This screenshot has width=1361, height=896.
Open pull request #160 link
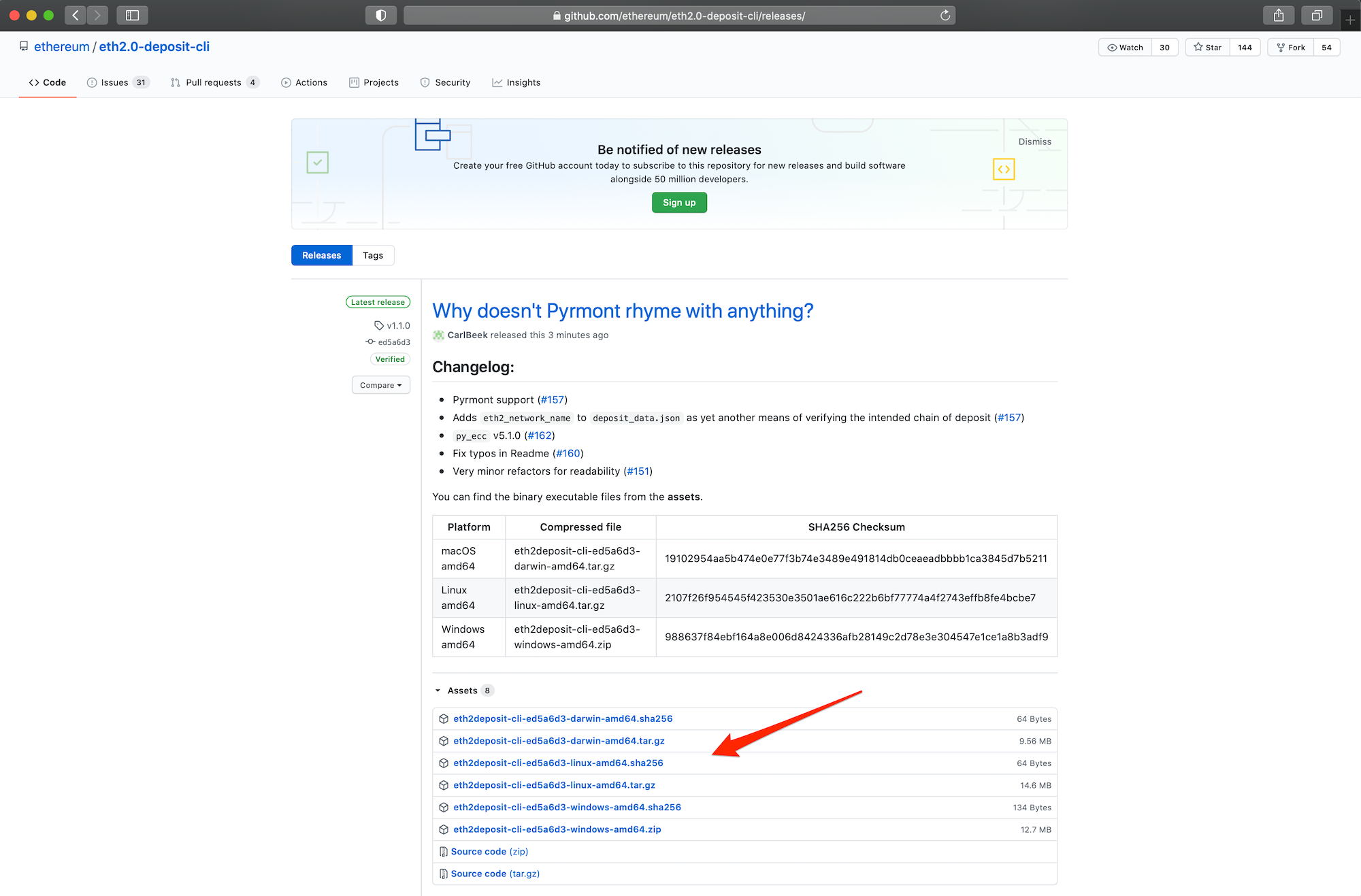(568, 453)
